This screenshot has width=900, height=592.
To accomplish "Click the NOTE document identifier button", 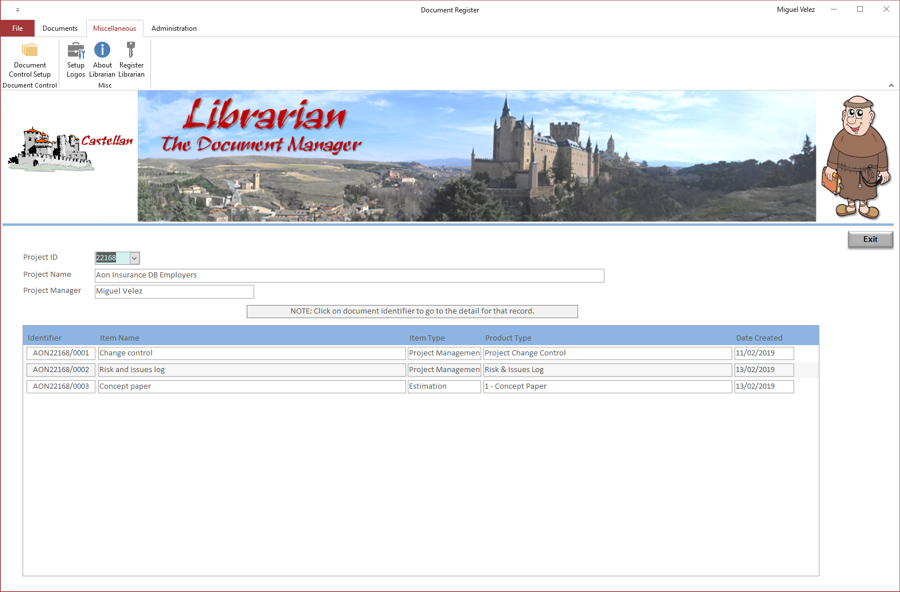I will (412, 311).
